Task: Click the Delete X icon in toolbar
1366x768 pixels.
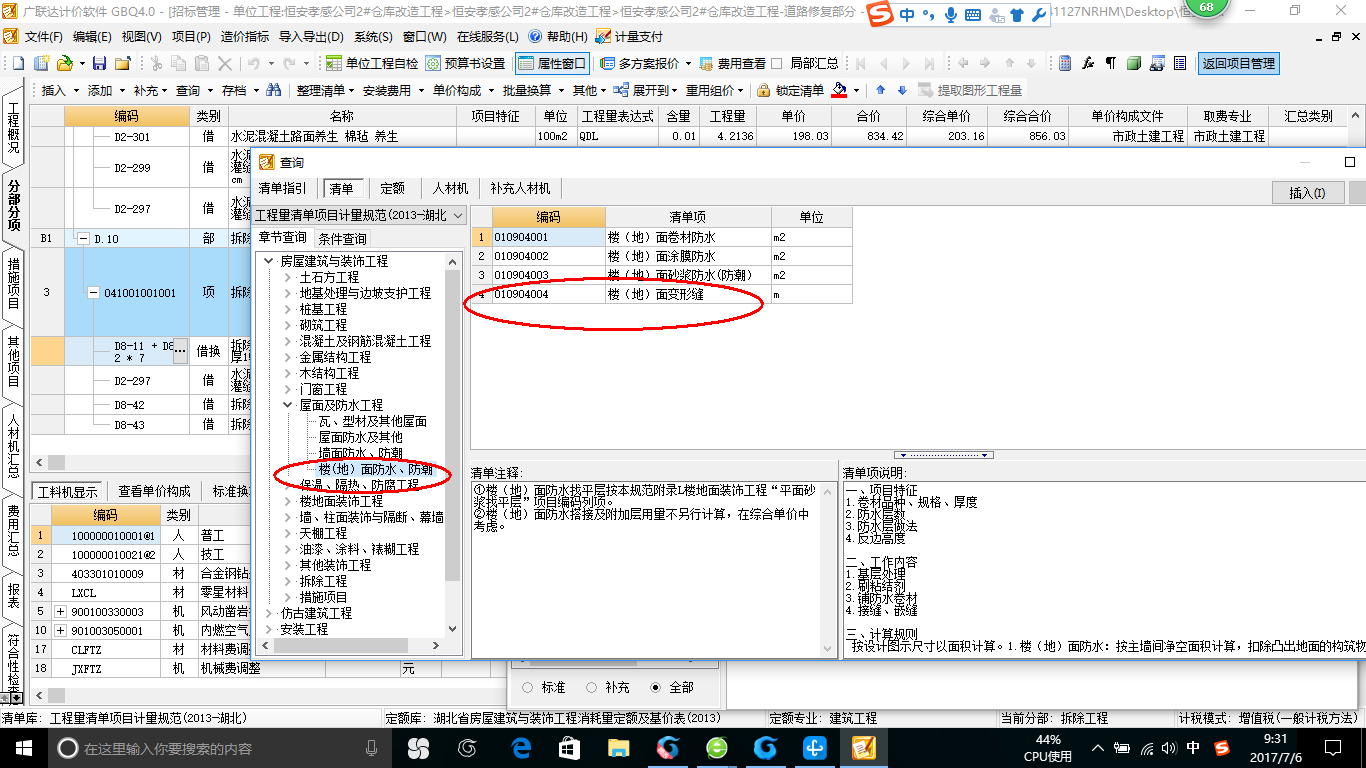Action: click(223, 63)
